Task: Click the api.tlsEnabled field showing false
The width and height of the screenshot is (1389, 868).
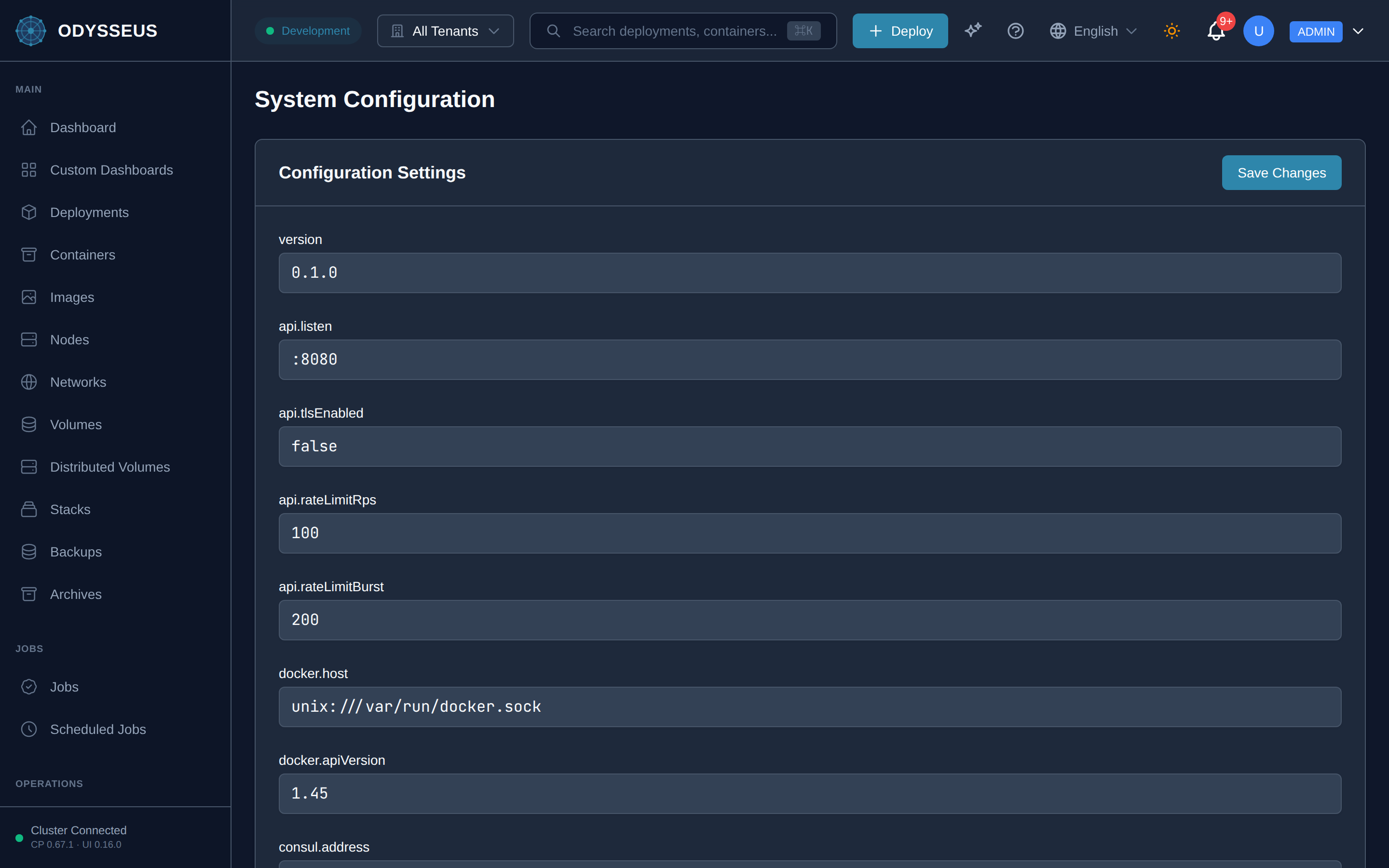Action: (x=810, y=447)
